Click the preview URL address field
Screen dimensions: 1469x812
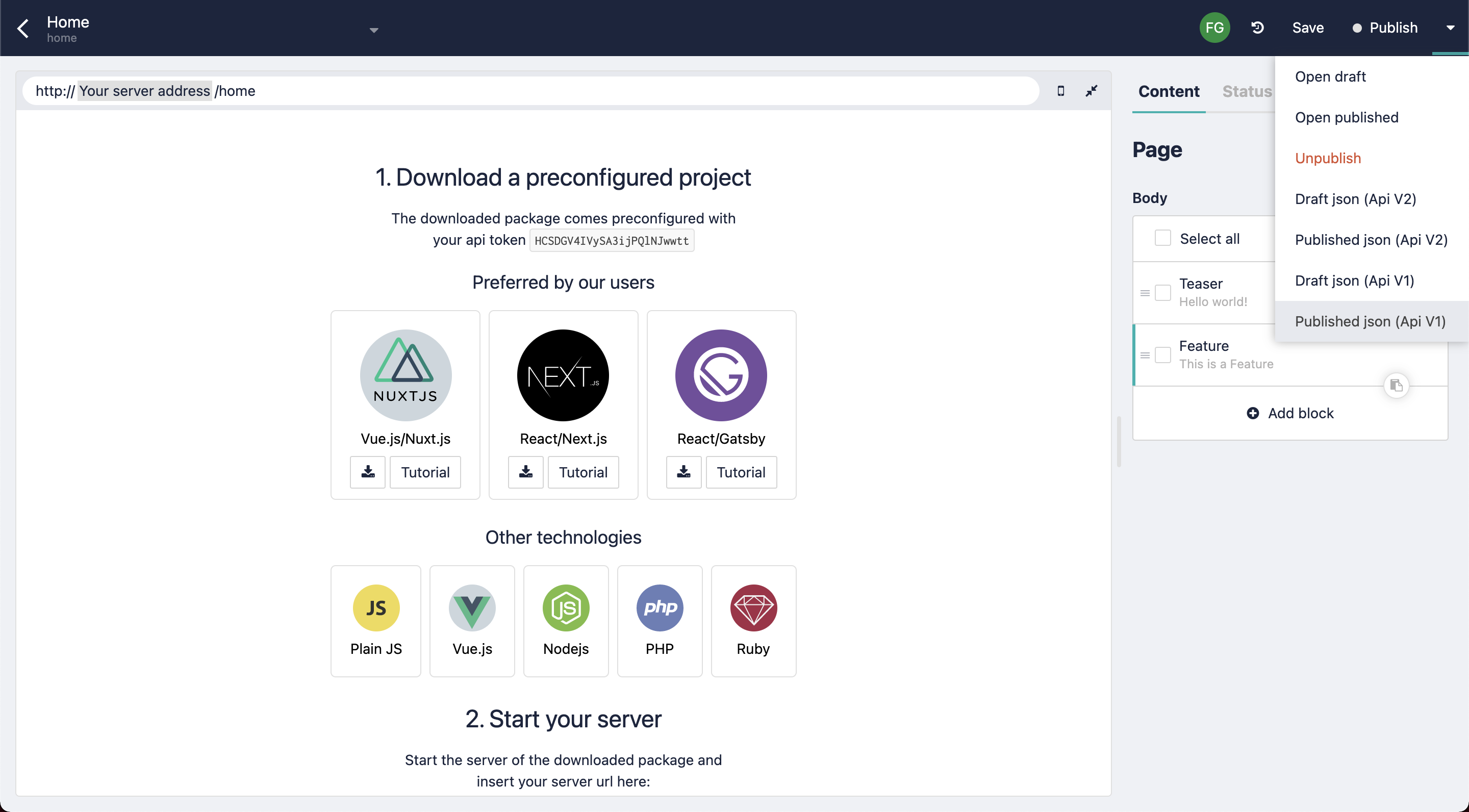click(530, 91)
